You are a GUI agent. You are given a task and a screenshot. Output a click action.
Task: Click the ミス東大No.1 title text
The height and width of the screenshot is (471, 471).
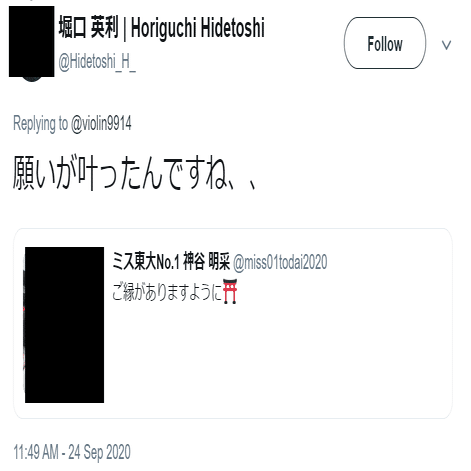click(x=146, y=262)
